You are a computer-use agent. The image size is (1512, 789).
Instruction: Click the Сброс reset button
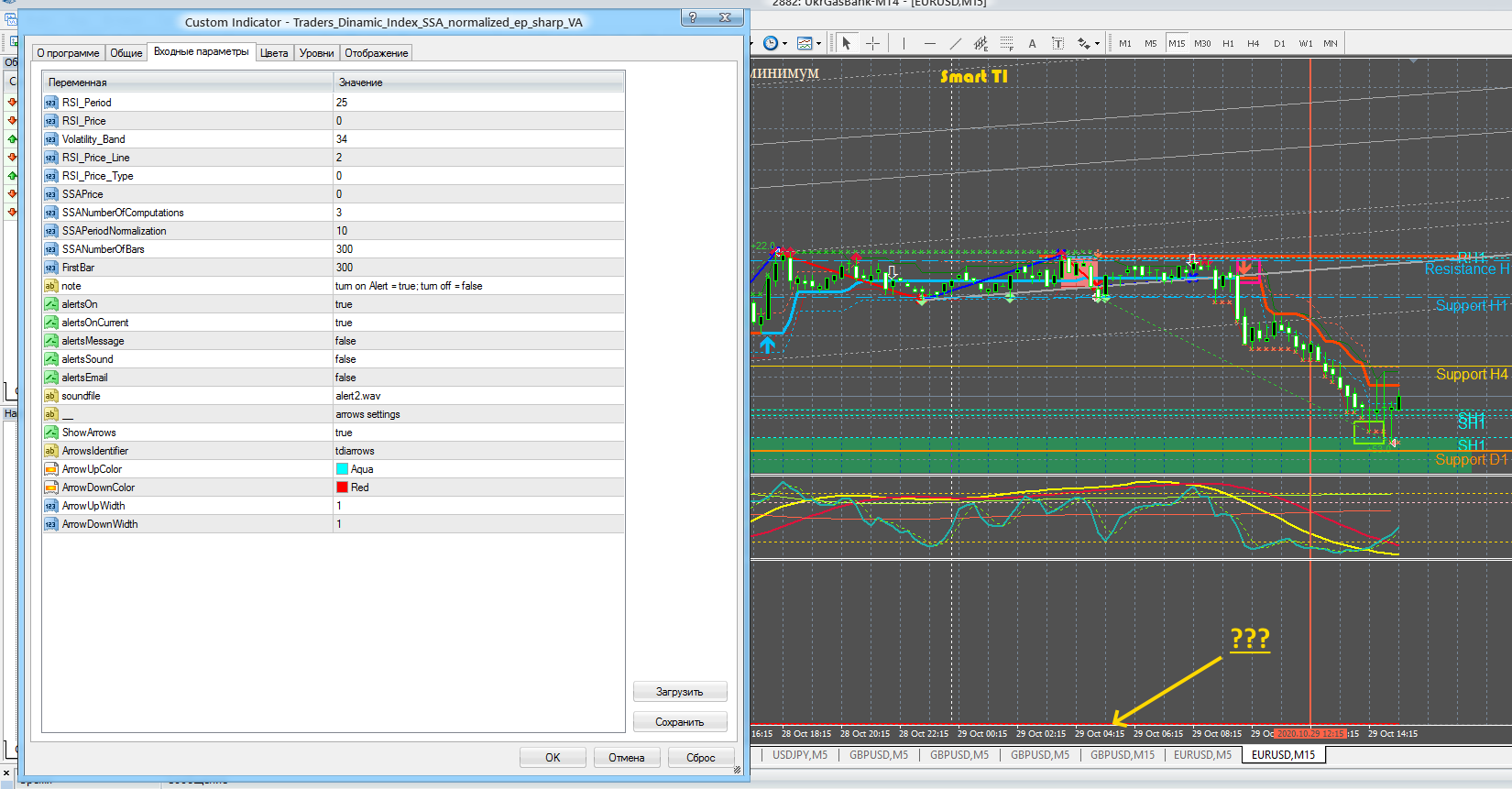pyautogui.click(x=701, y=758)
